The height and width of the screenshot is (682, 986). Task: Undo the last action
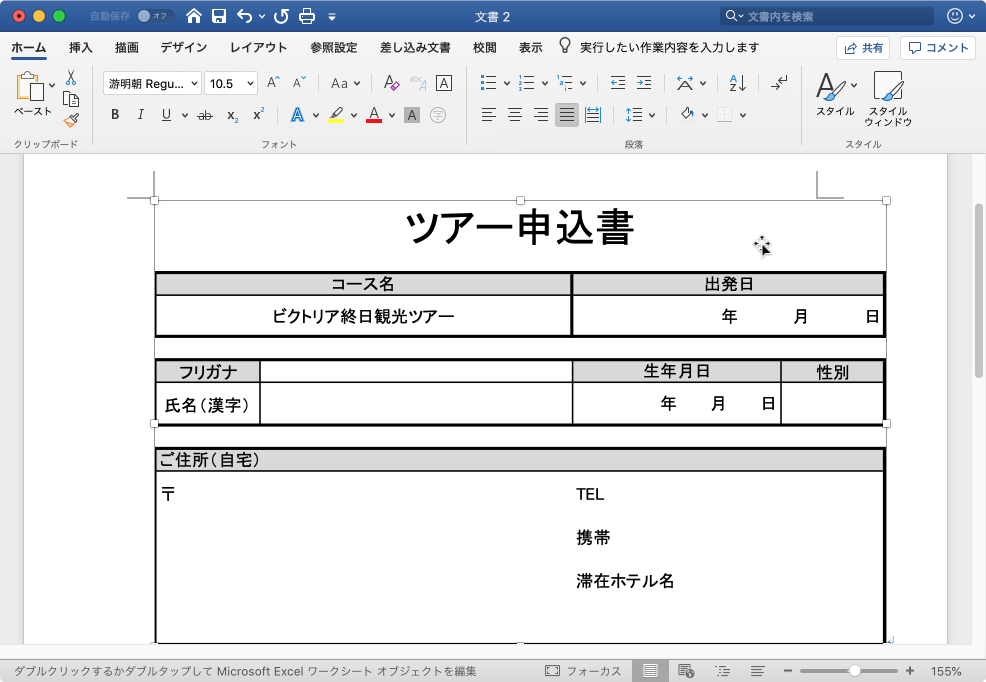coord(244,16)
